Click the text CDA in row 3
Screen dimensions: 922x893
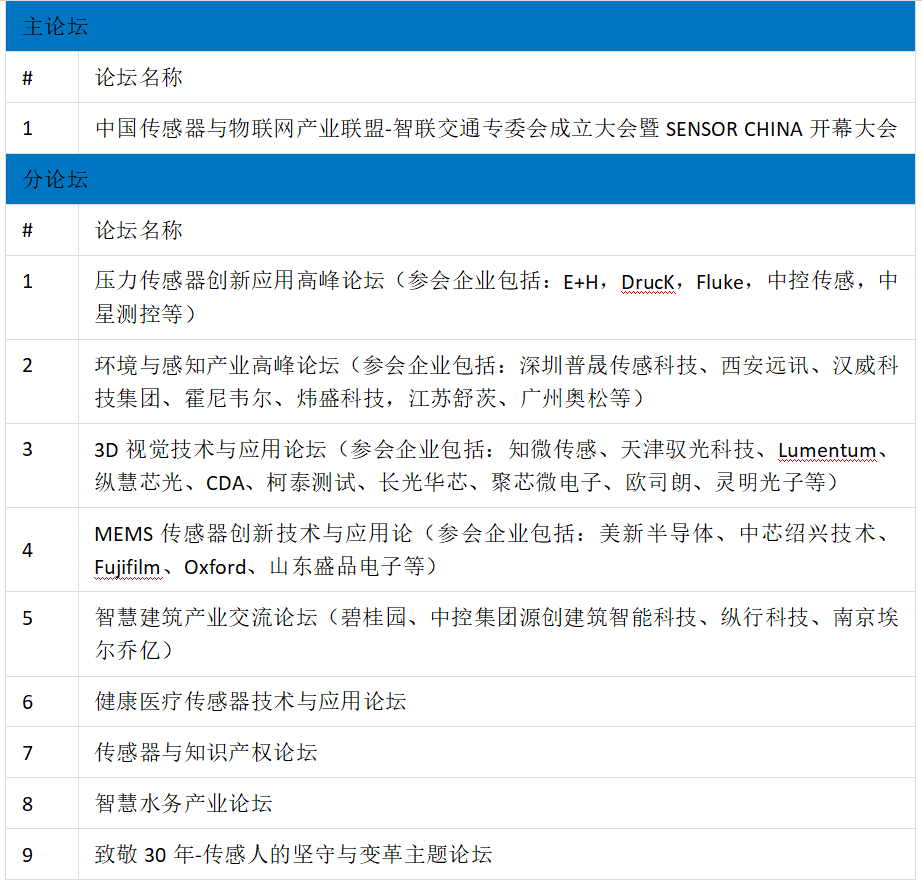[225, 483]
